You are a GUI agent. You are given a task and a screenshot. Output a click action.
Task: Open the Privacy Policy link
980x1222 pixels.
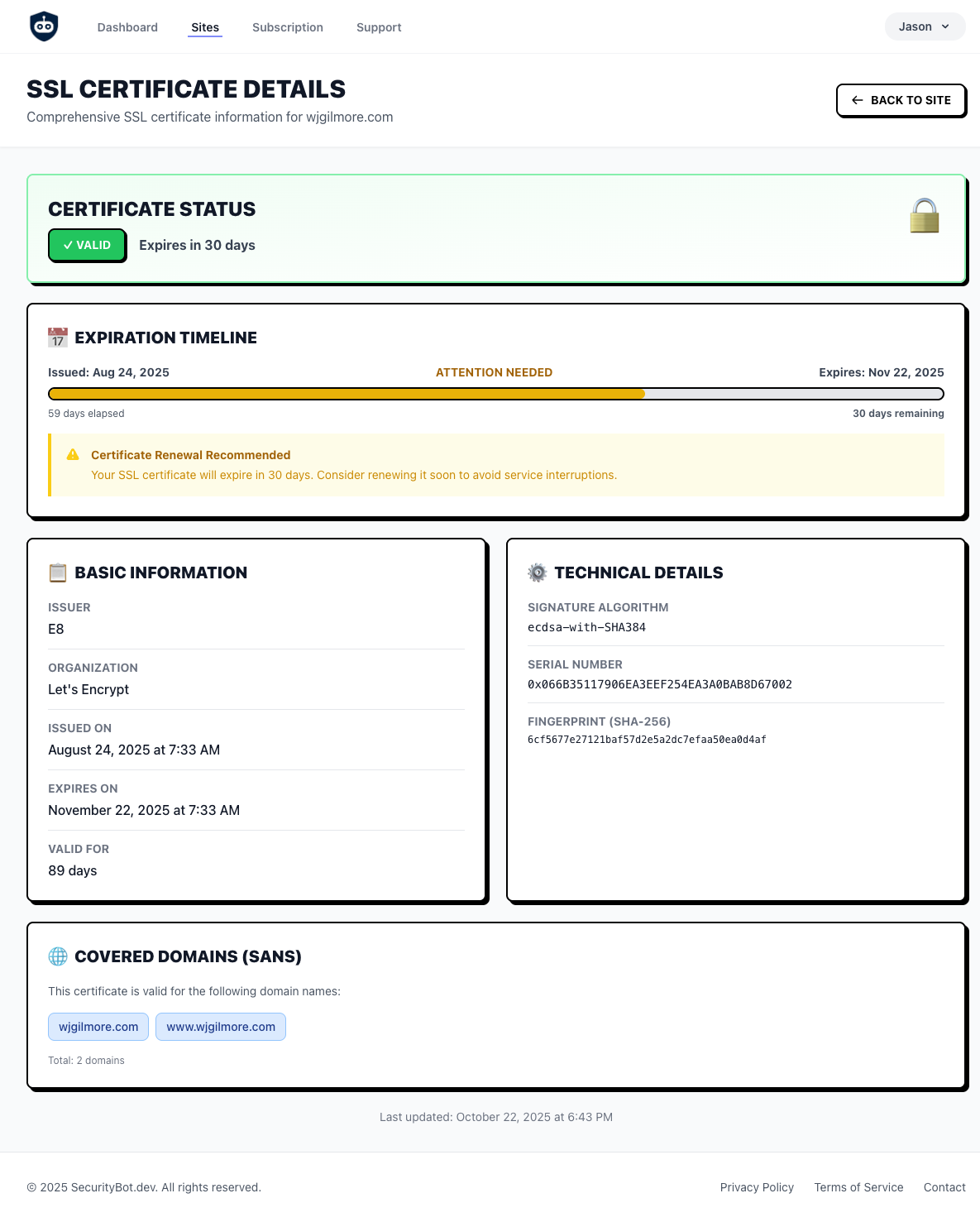click(x=756, y=1187)
